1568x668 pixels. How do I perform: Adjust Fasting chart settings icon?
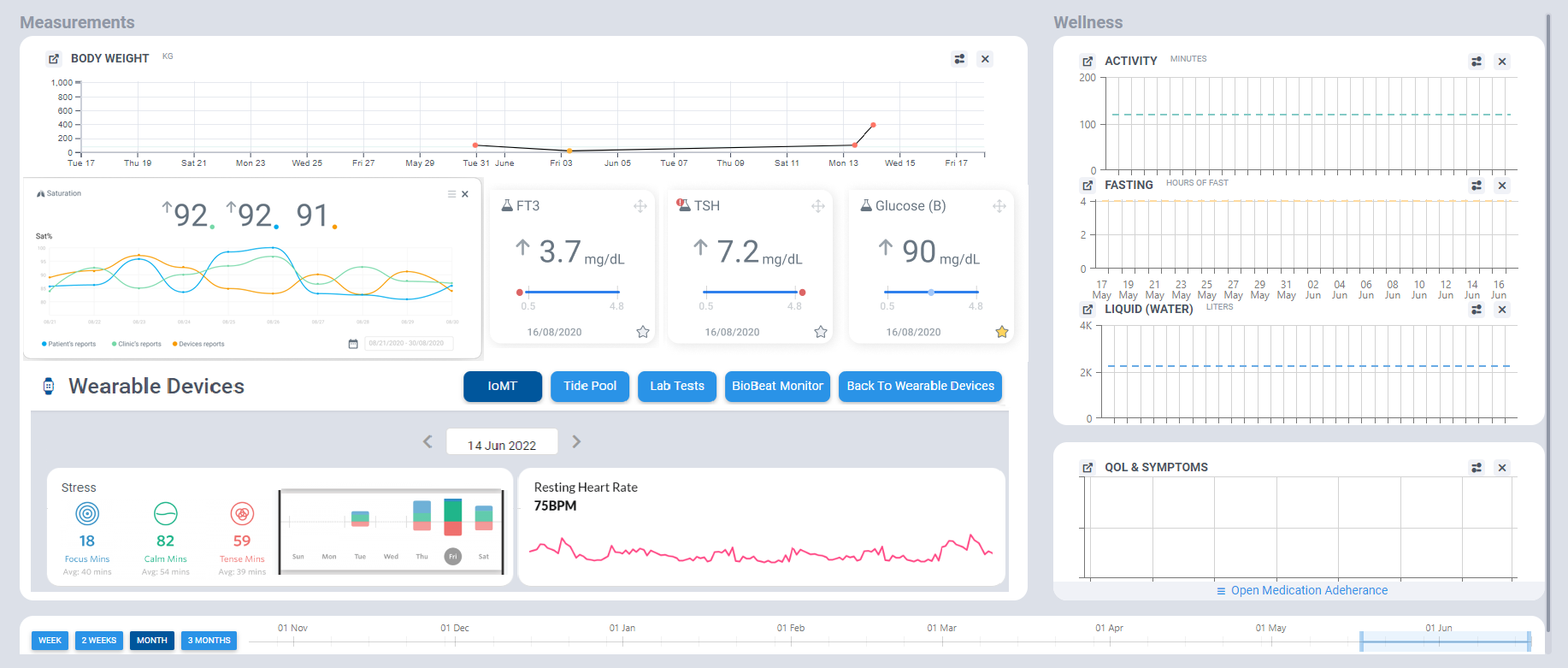click(1477, 186)
